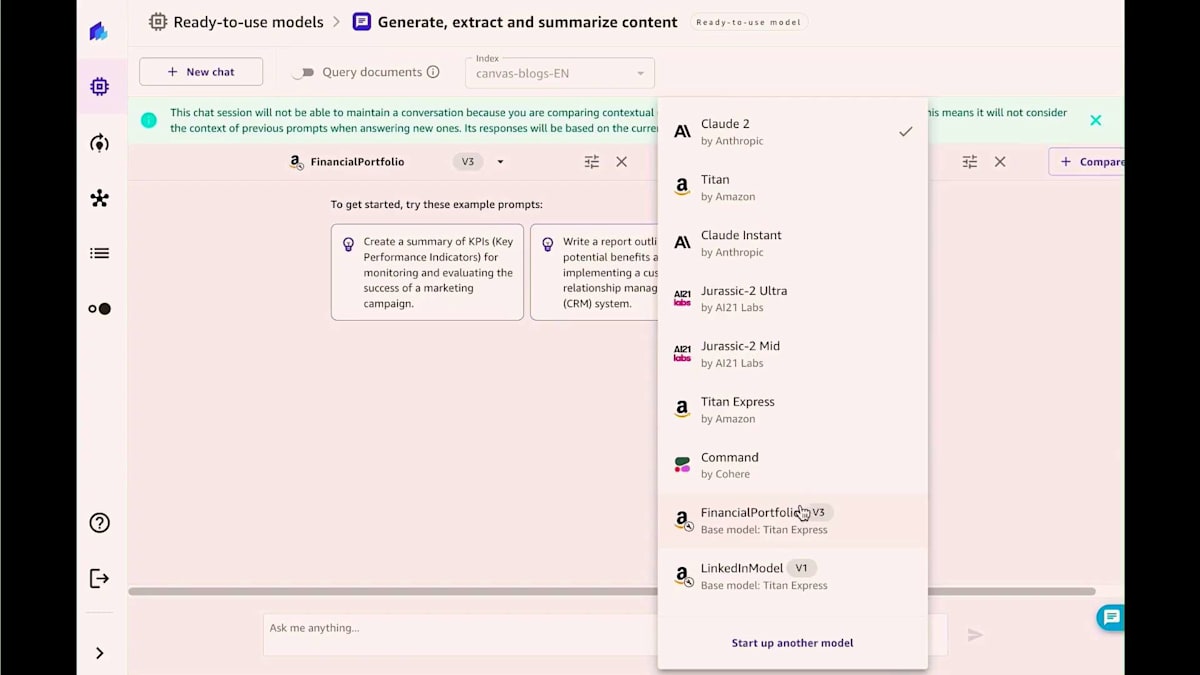
Task: Select the FinancialPortfolio V3 custom model
Action: click(793, 521)
